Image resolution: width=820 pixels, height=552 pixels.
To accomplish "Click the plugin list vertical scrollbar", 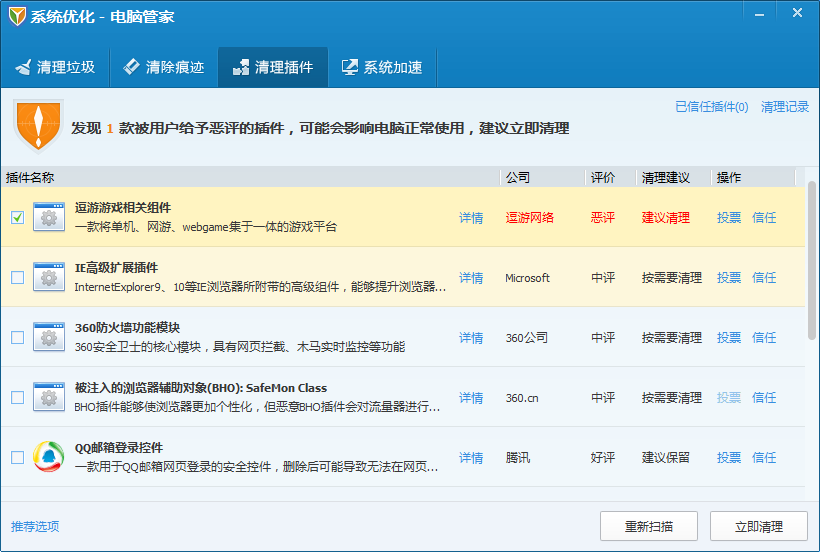I will point(812,260).
